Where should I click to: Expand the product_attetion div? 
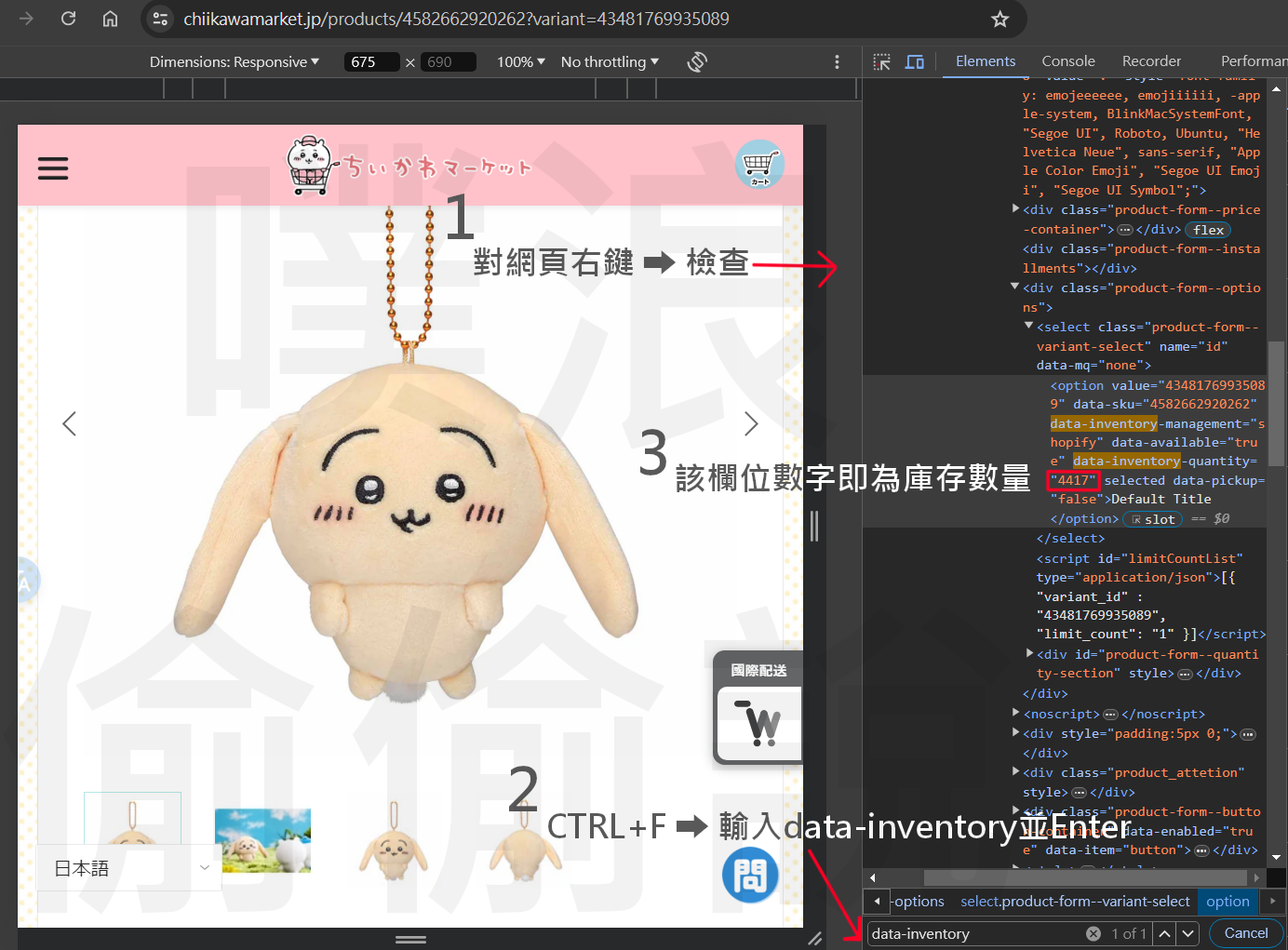coord(1016,771)
